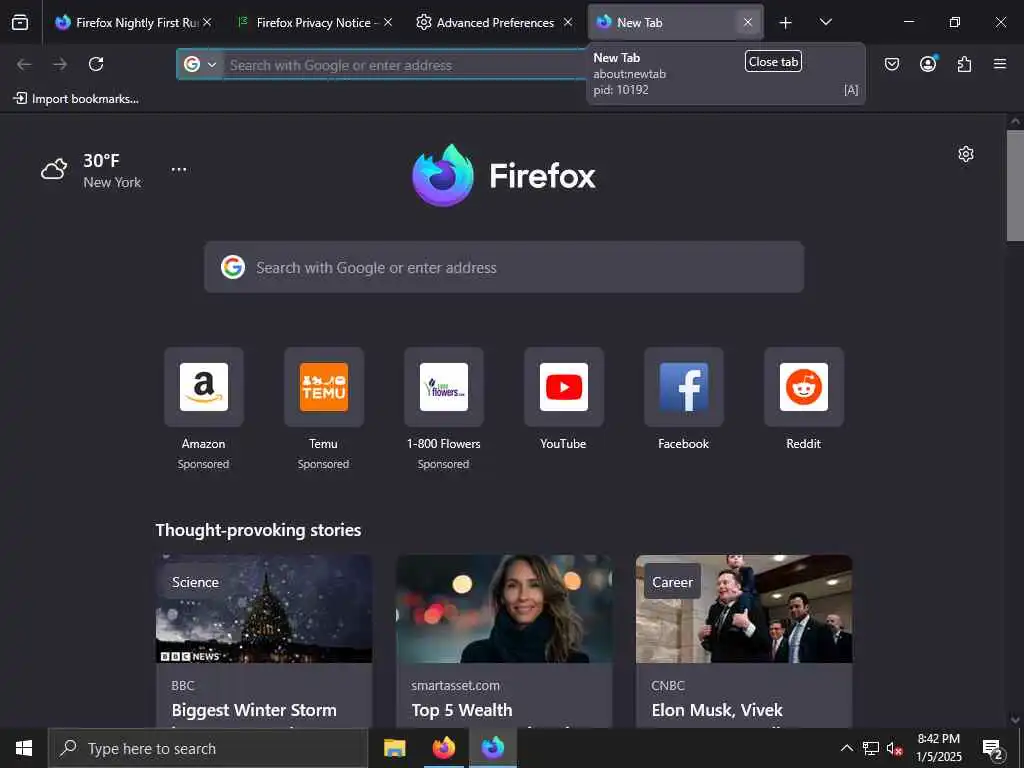
Task: Close the Firefox Nightly First Run tab
Action: click(x=208, y=23)
